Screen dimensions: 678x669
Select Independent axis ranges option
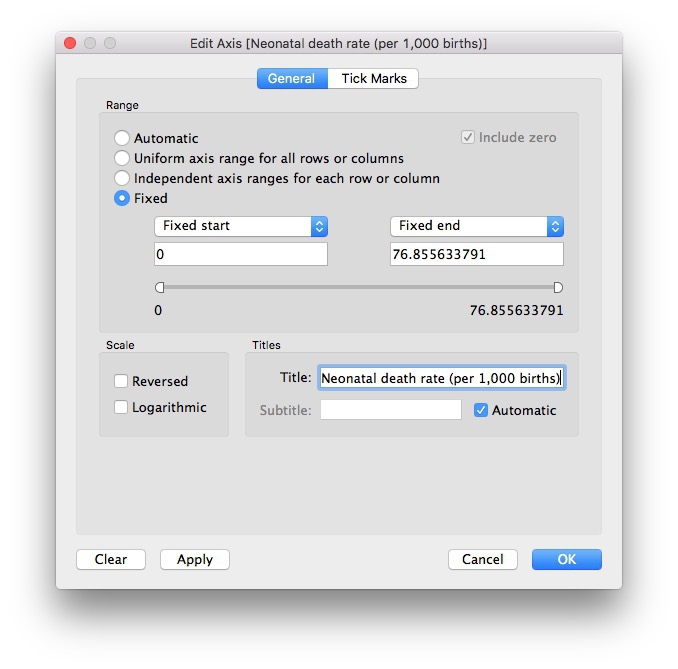point(122,178)
